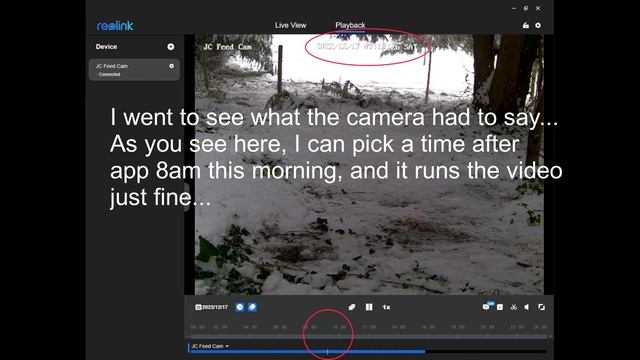
Task: Minimize the Reolink window
Action: pos(514,8)
